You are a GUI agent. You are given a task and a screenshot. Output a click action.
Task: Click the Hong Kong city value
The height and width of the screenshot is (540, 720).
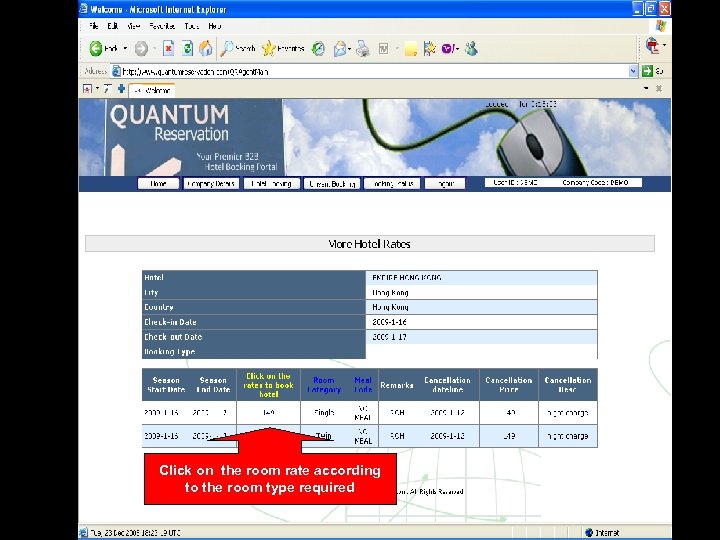tap(390, 292)
